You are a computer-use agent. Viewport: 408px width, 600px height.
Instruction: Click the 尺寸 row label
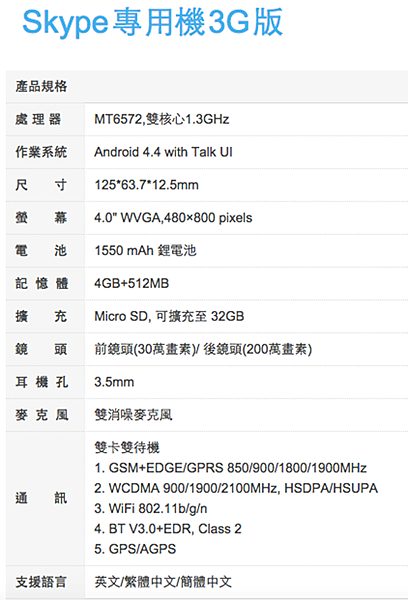pyautogui.click(x=41, y=185)
